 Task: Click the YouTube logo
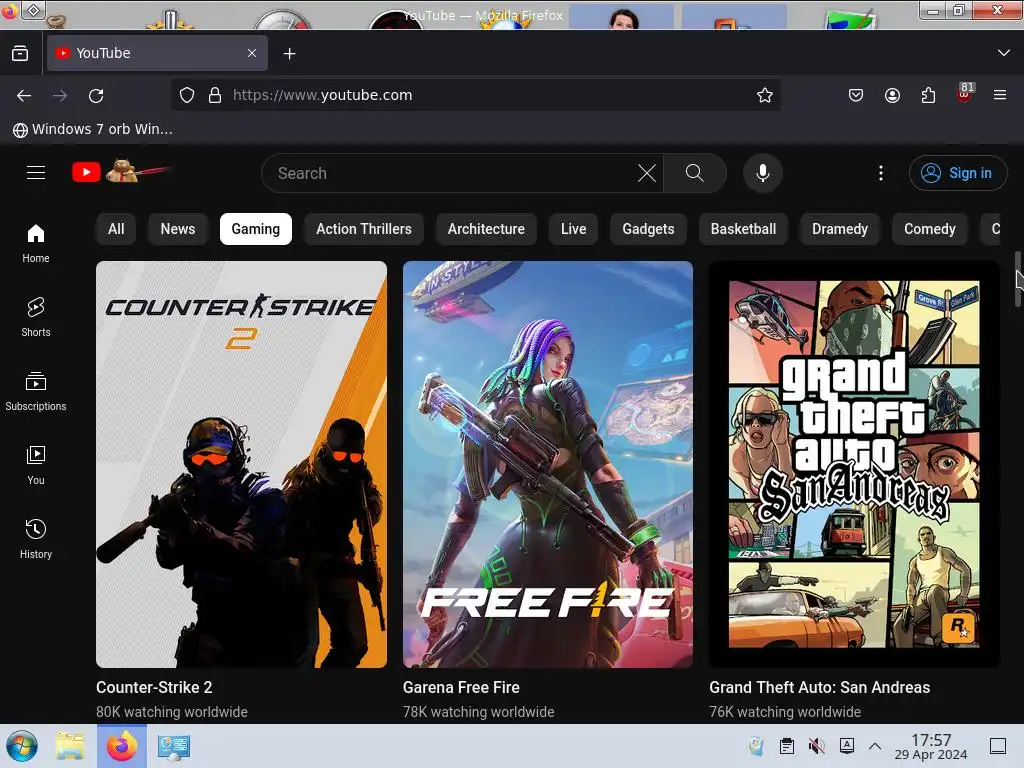coord(121,172)
